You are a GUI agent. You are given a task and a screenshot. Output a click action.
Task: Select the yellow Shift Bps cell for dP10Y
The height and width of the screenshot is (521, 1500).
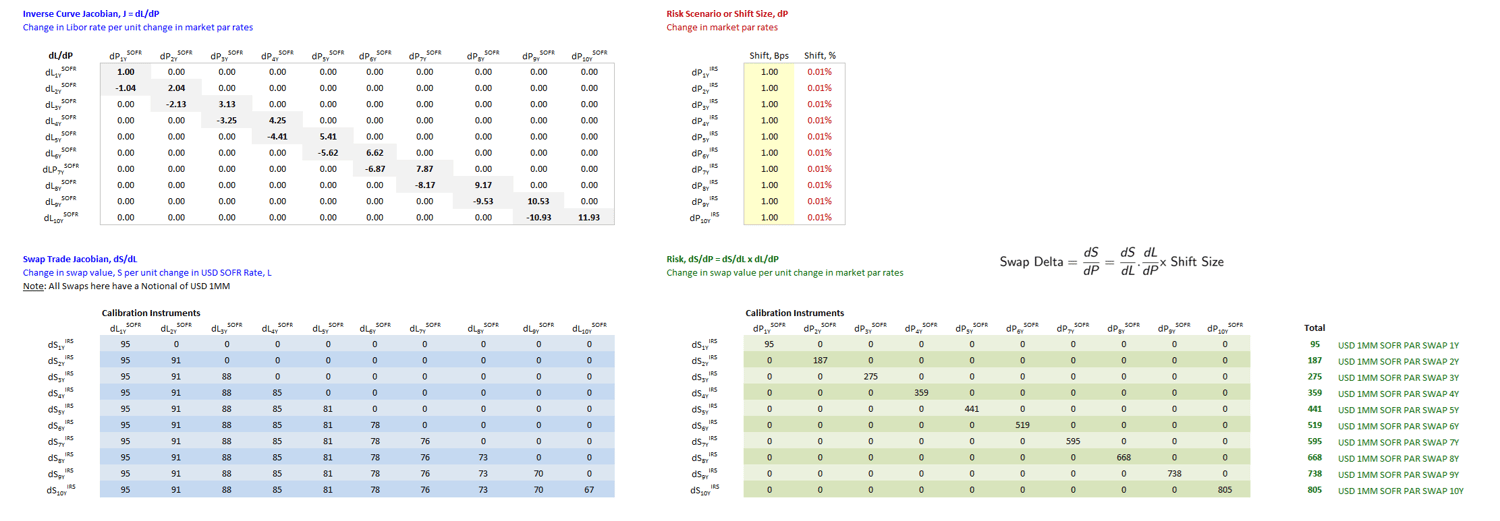[x=769, y=217]
